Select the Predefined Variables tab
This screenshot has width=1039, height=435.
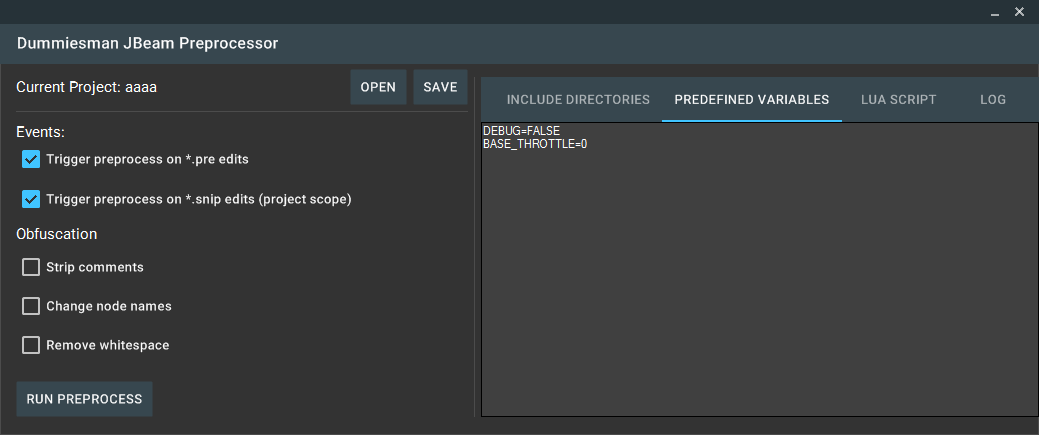752,99
